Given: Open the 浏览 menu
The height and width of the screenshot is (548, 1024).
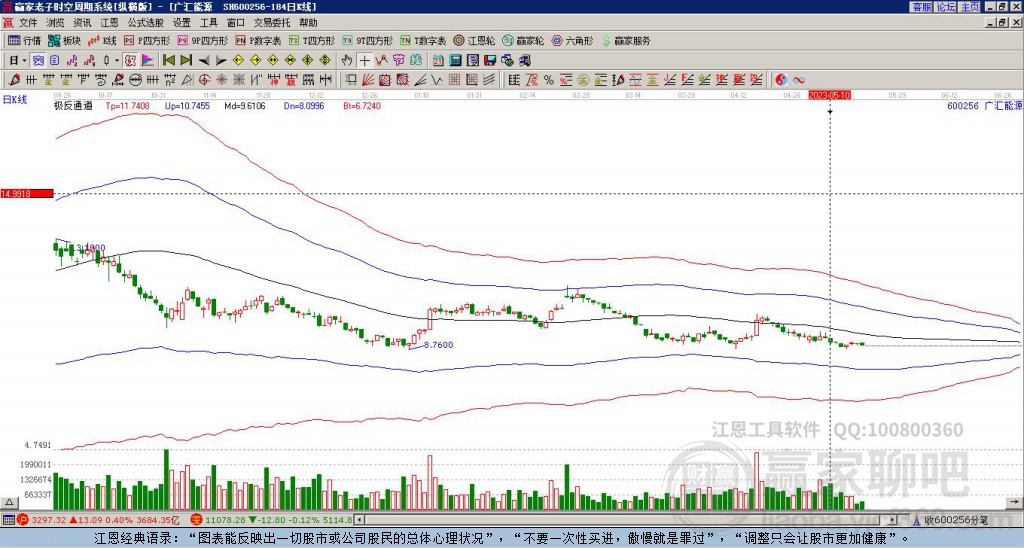Looking at the screenshot, I should point(56,23).
